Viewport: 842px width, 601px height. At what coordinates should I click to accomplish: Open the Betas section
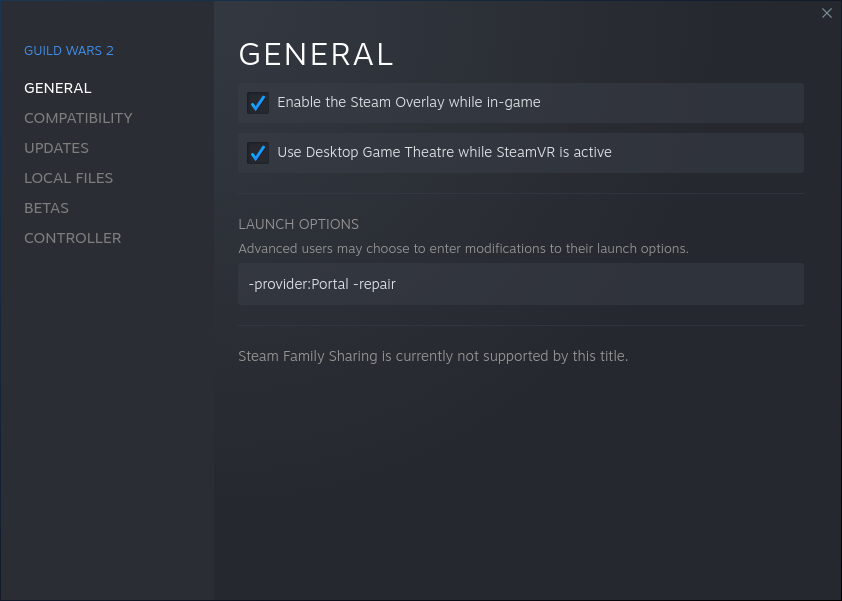[x=46, y=208]
